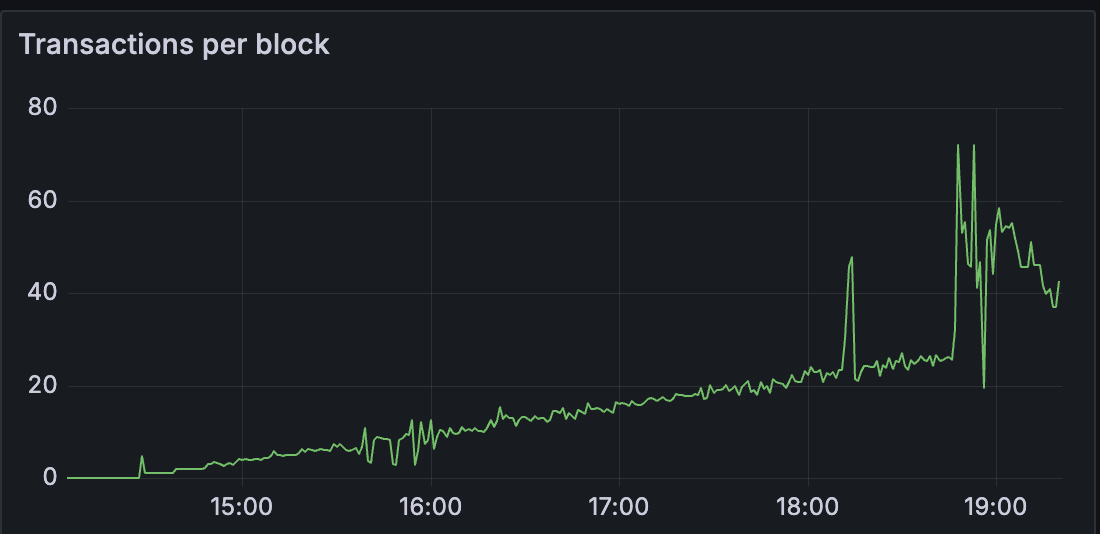The height and width of the screenshot is (534, 1100).
Task: Click the 0 value on the y-axis
Action: coord(49,478)
